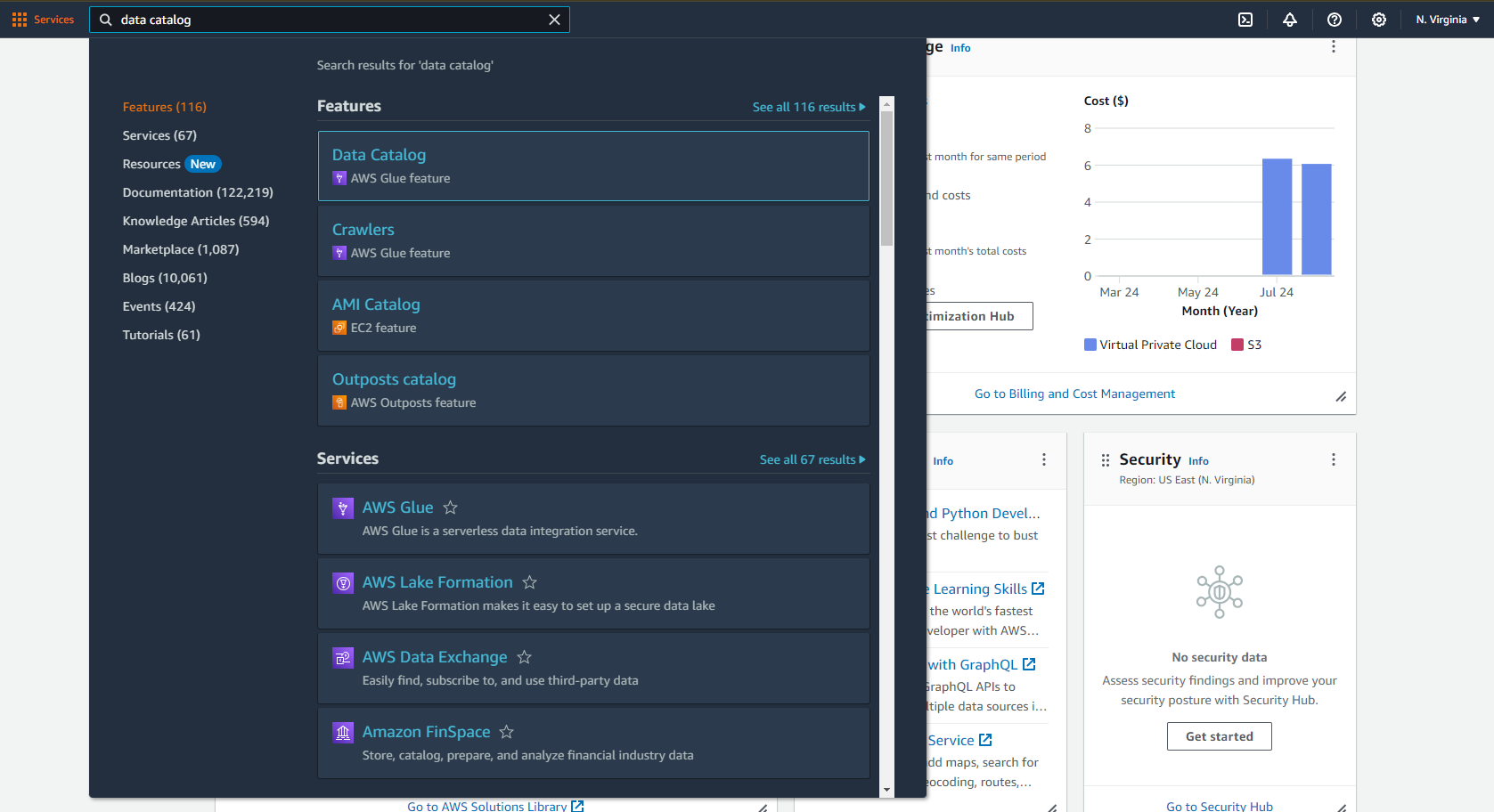Expand the N. Virginia region dropdown
Viewport: 1494px width, 812px height.
coord(1448,20)
